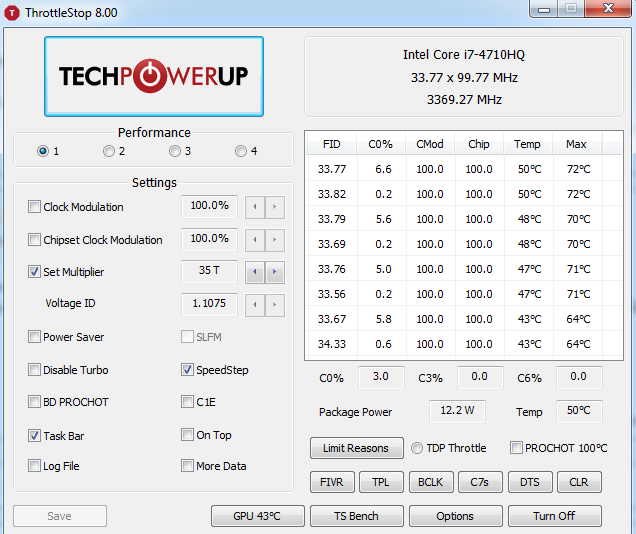The height and width of the screenshot is (534, 636).
Task: Click the C6% 0.0 value box
Action: click(579, 377)
